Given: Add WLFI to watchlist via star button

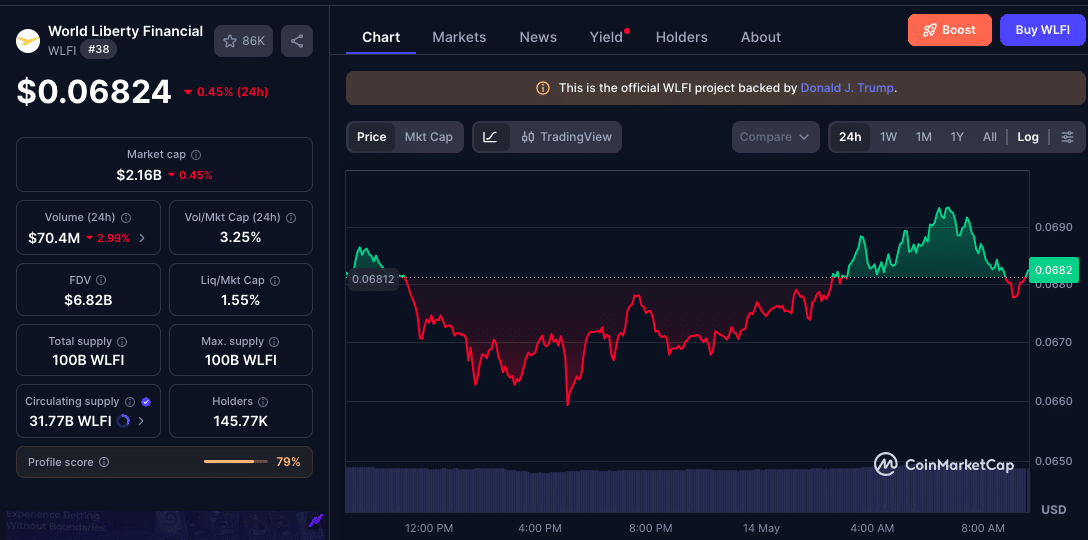Looking at the screenshot, I should [x=244, y=41].
